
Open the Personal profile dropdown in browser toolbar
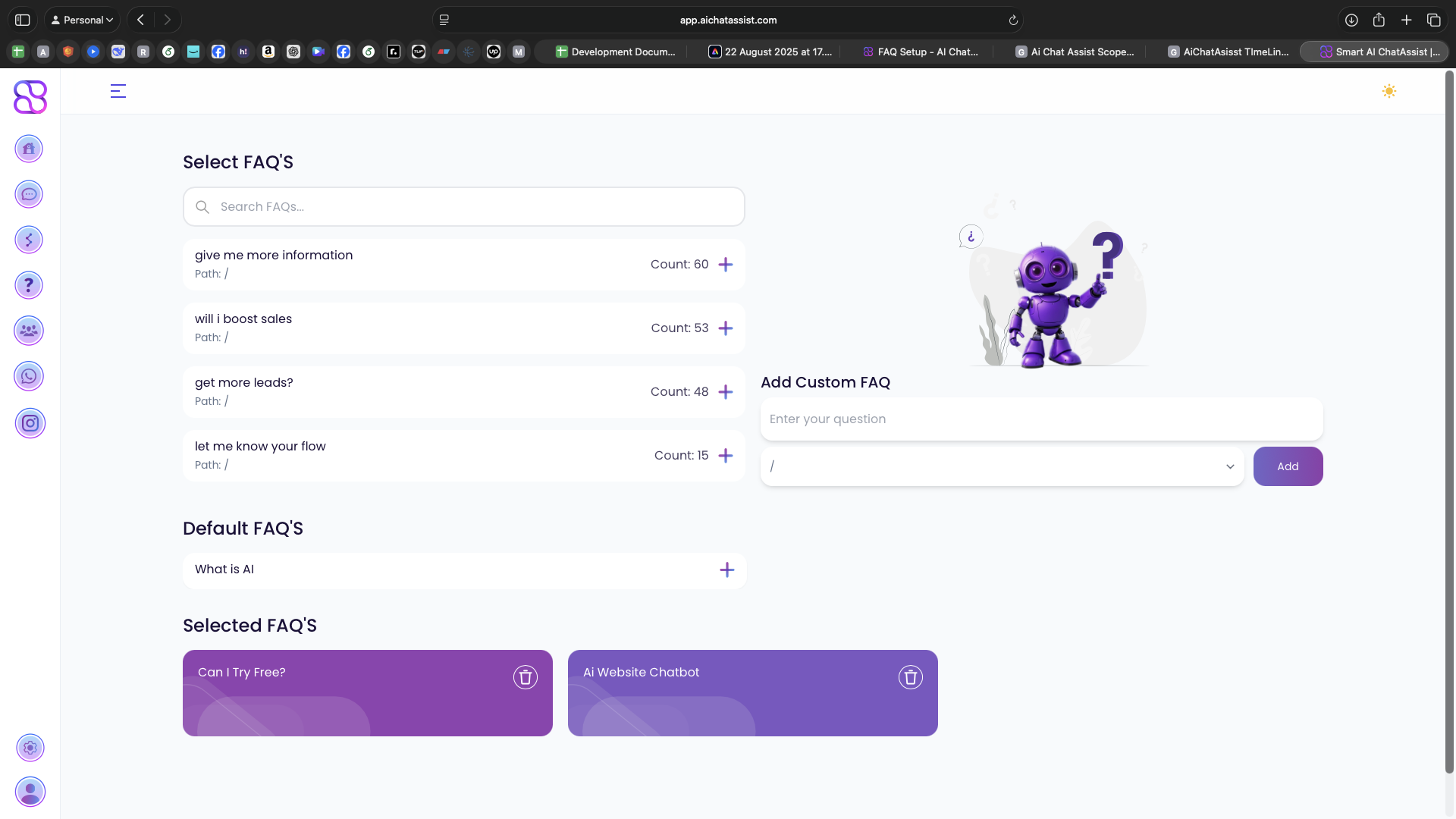point(82,20)
